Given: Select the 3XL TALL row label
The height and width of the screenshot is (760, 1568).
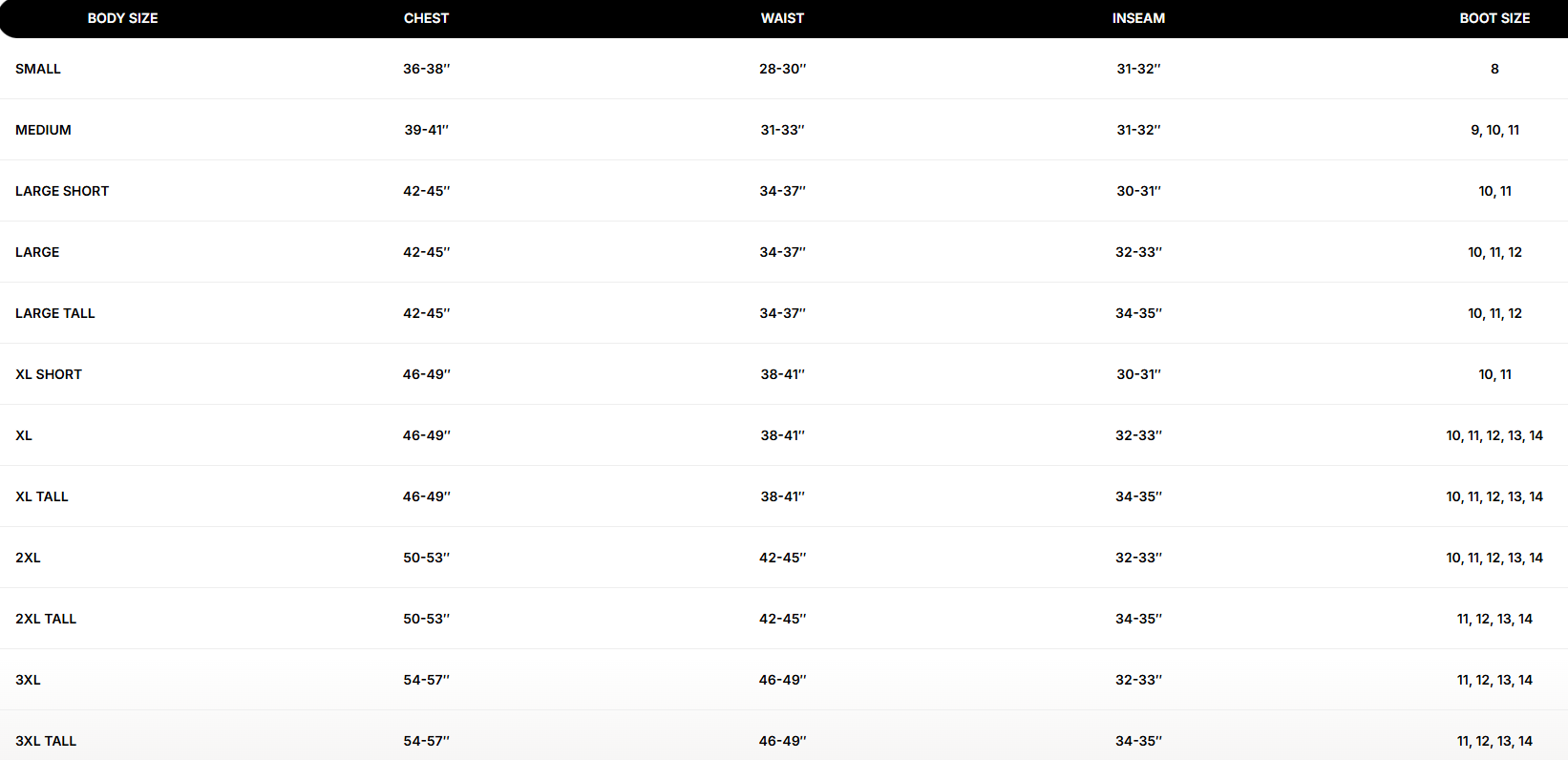Looking at the screenshot, I should pyautogui.click(x=46, y=741).
